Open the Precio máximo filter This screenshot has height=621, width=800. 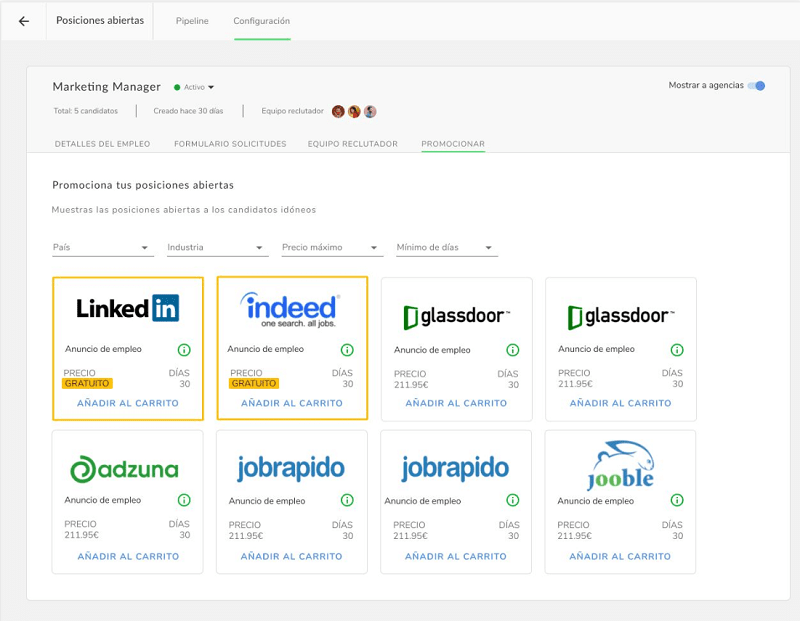pyautogui.click(x=333, y=247)
